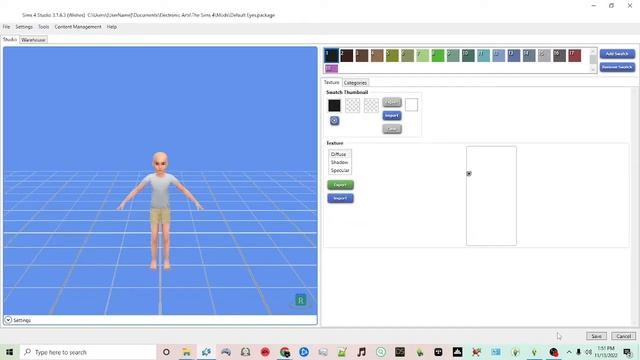The image size is (640, 360).
Task: Select swatch 17 red
Action: click(574, 56)
